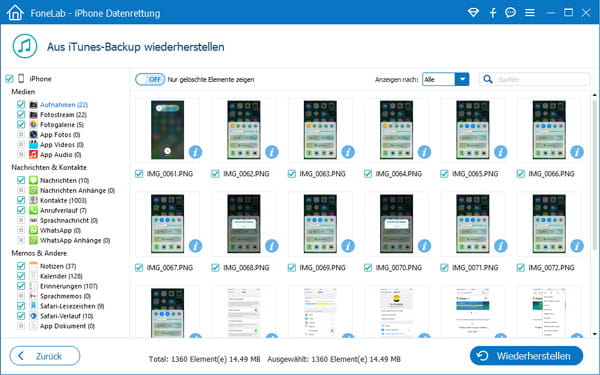Click the Nachrichten category icon

(33, 180)
